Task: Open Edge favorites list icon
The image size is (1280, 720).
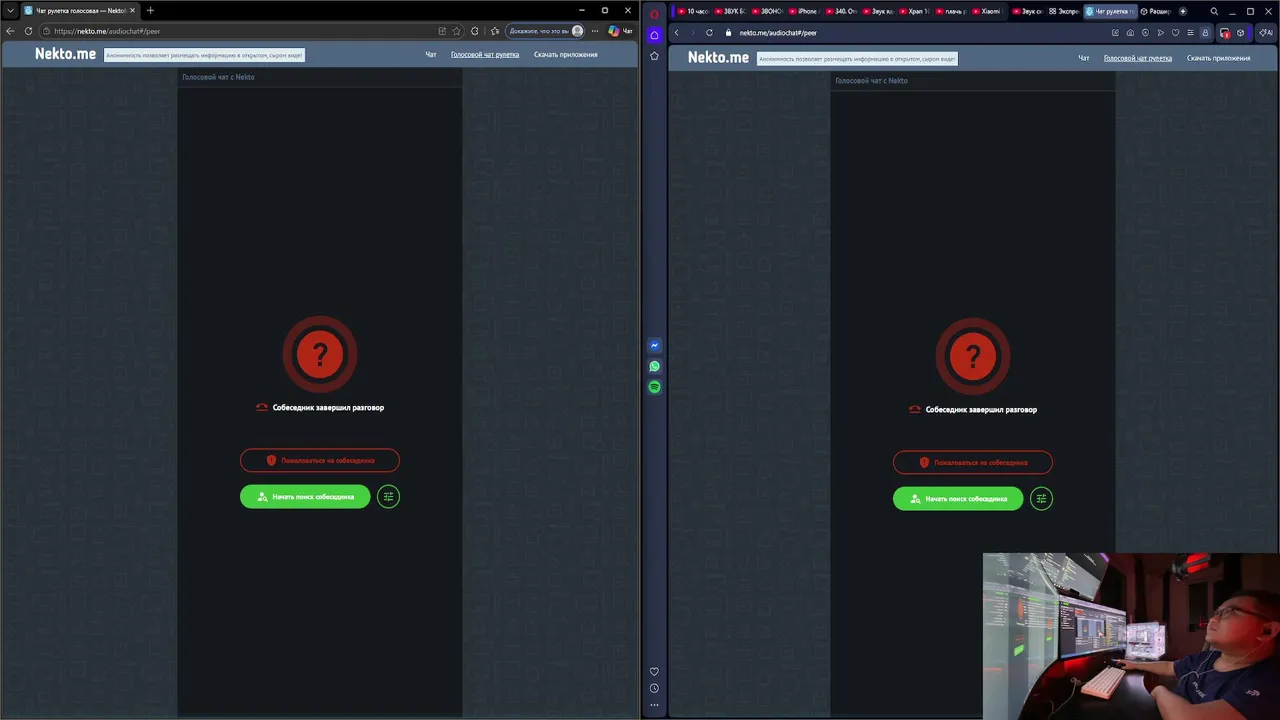Action: pos(495,31)
